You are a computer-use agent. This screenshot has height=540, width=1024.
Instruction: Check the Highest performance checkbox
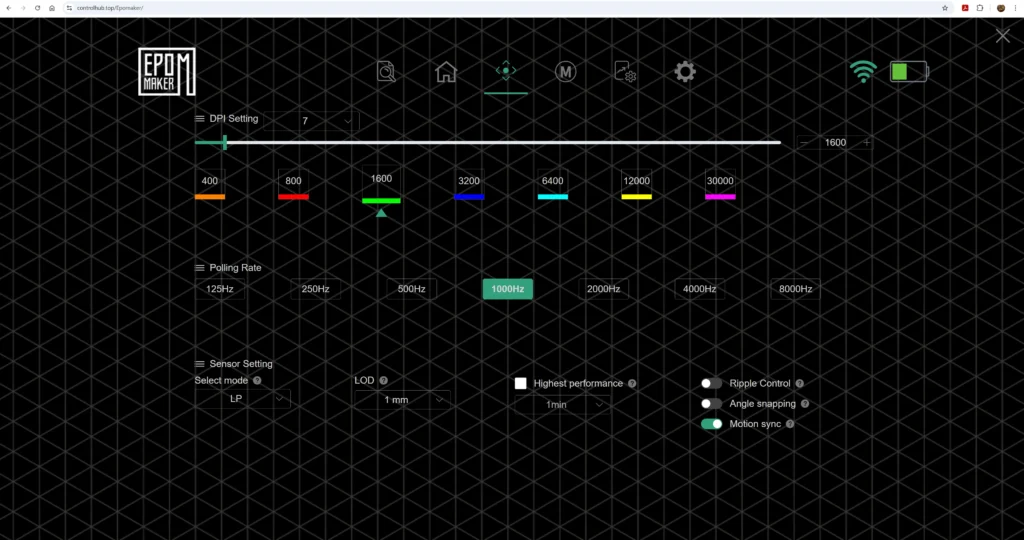point(521,383)
